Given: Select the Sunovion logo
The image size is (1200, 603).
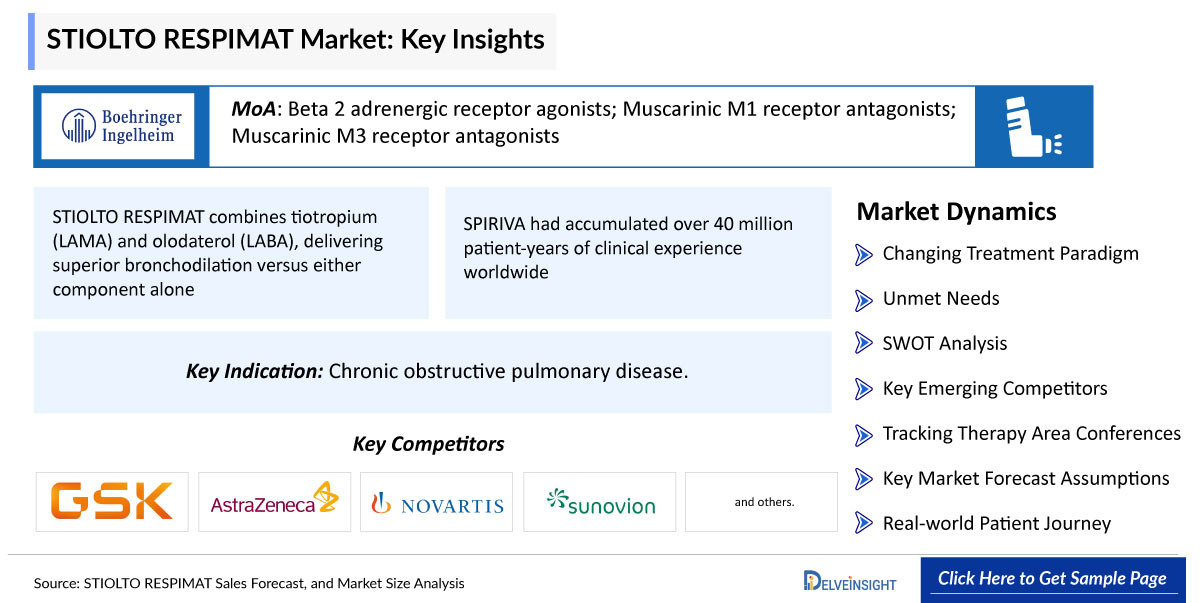Looking at the screenshot, I should [x=600, y=502].
